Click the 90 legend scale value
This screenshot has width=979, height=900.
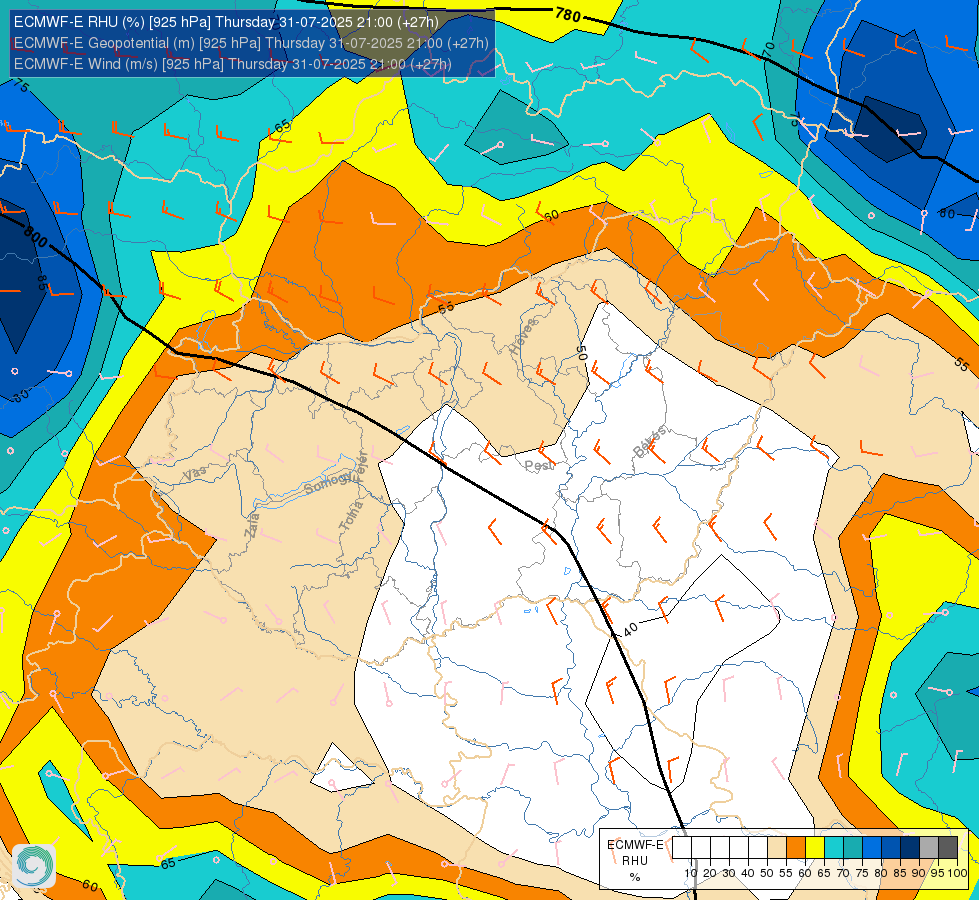tap(918, 873)
